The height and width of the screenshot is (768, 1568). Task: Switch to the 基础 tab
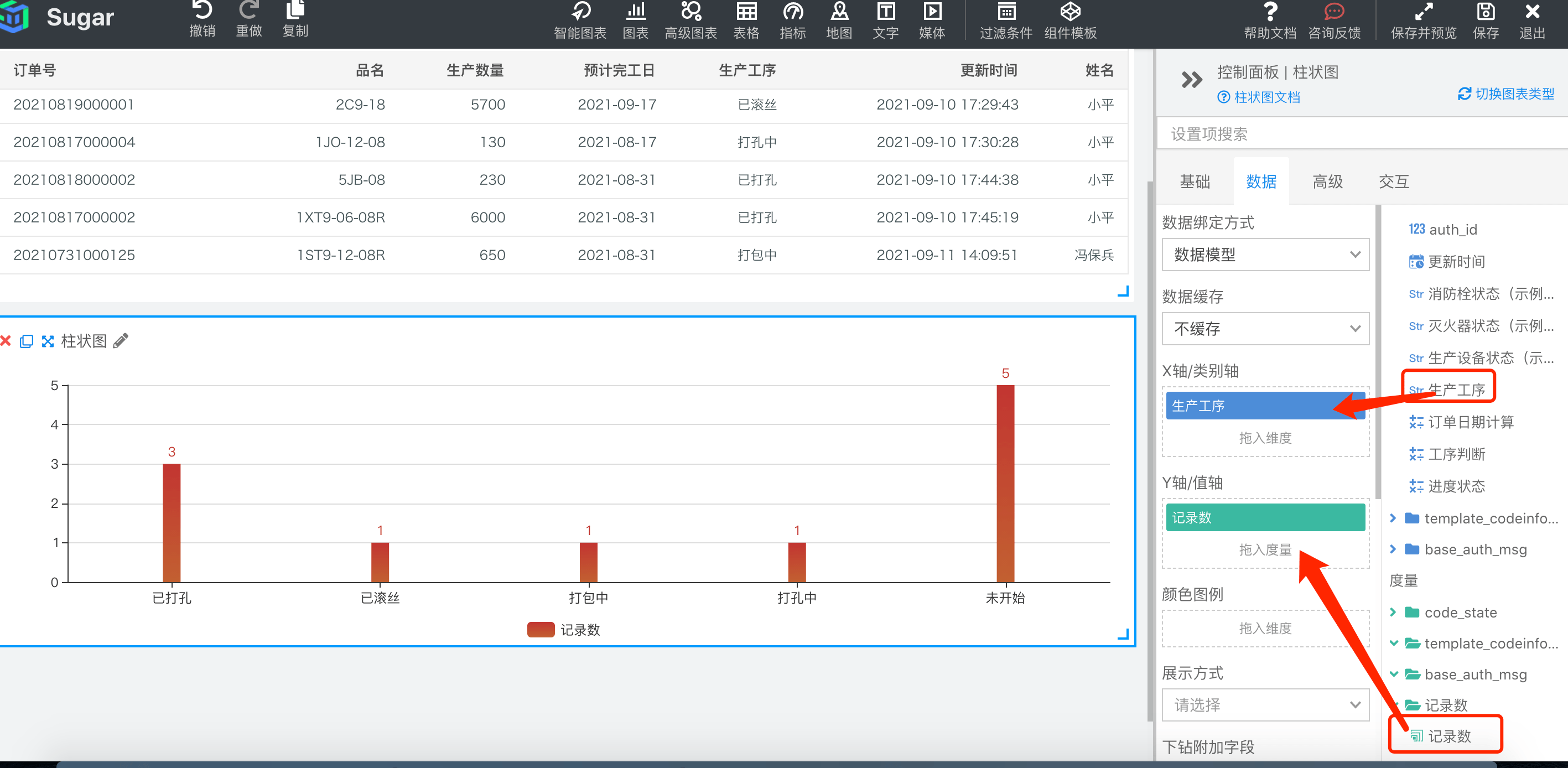pos(1195,181)
